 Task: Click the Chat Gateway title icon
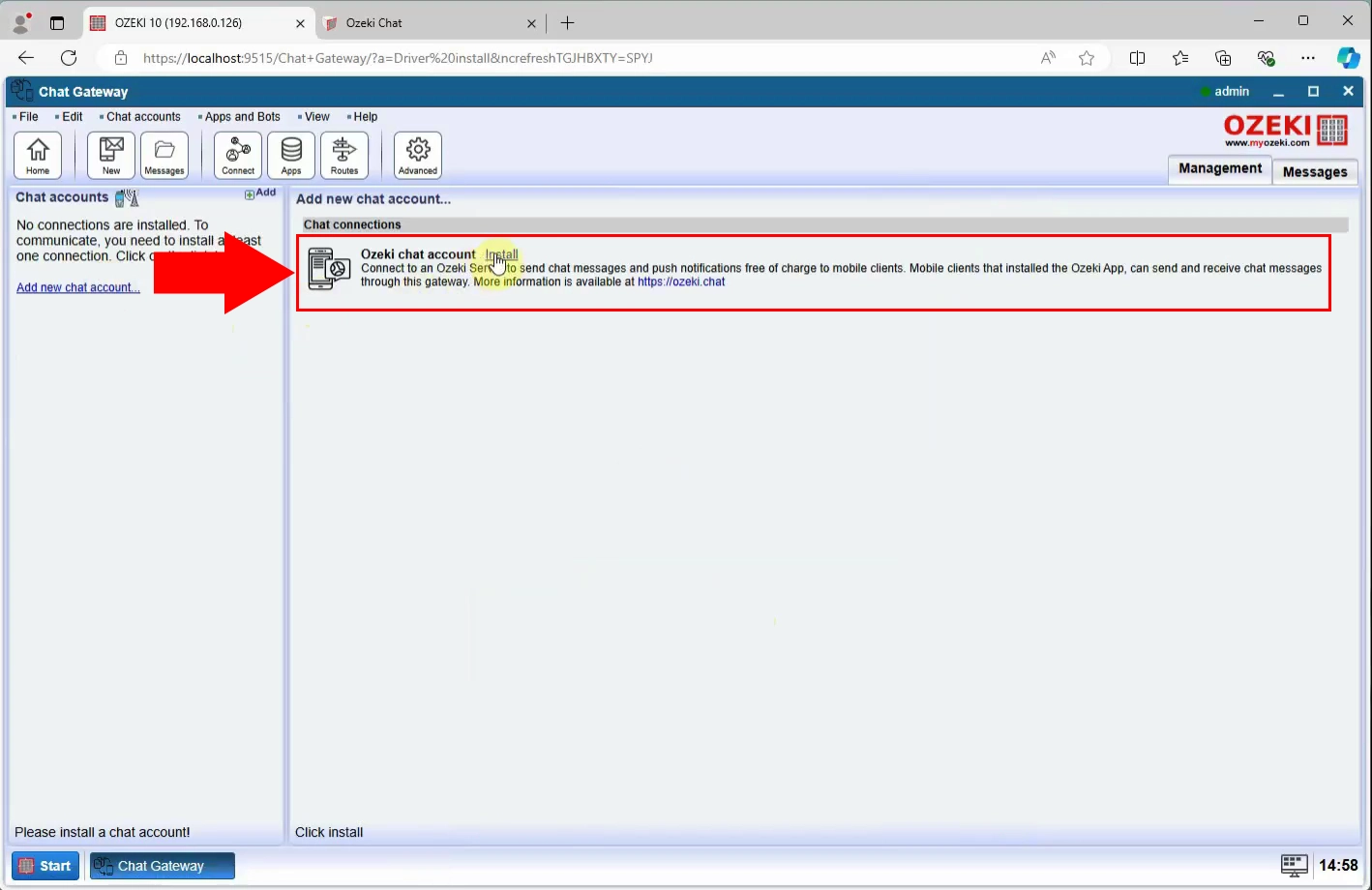tap(22, 91)
